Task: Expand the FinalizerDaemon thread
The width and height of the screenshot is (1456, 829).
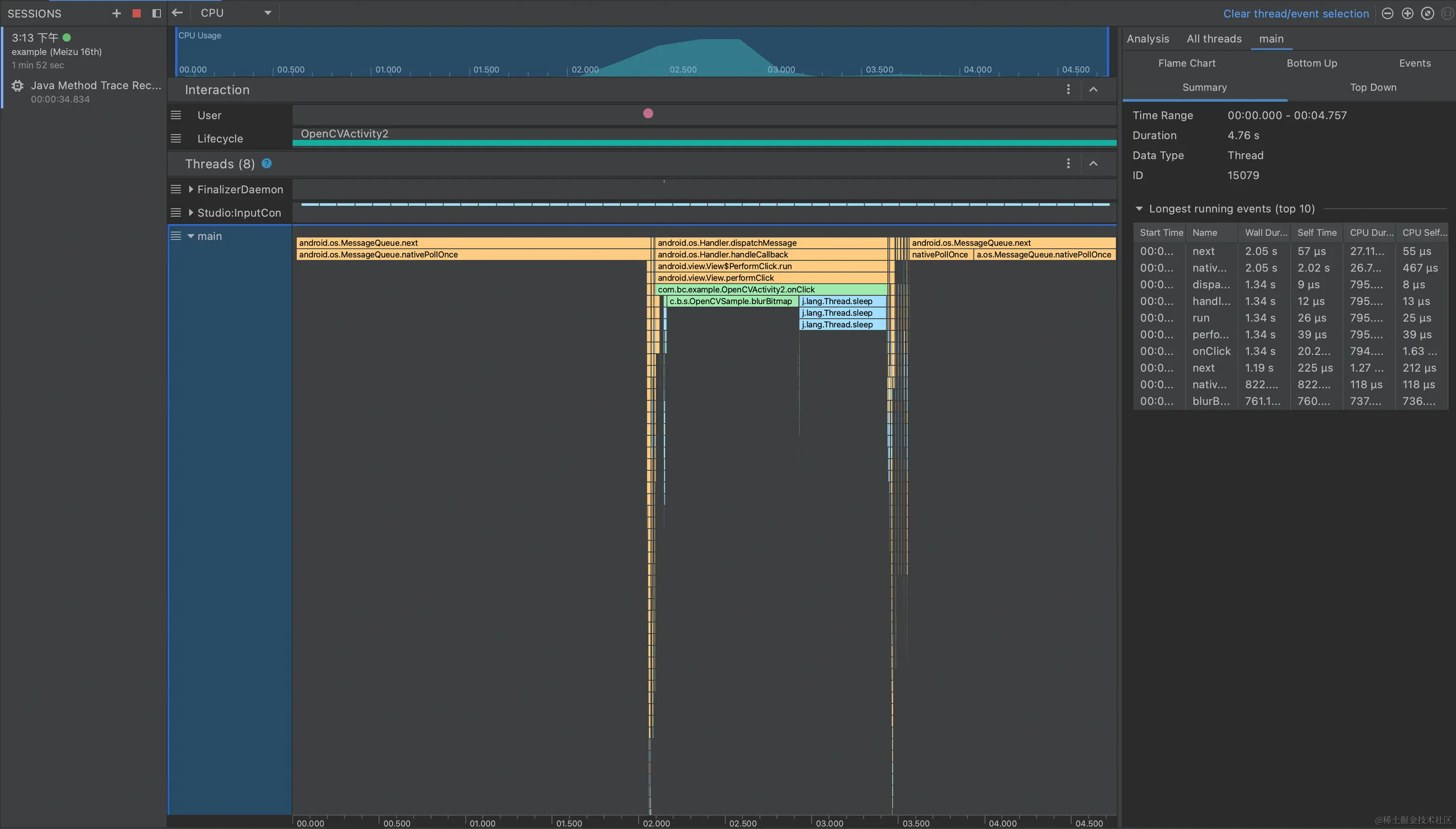Action: (x=191, y=189)
